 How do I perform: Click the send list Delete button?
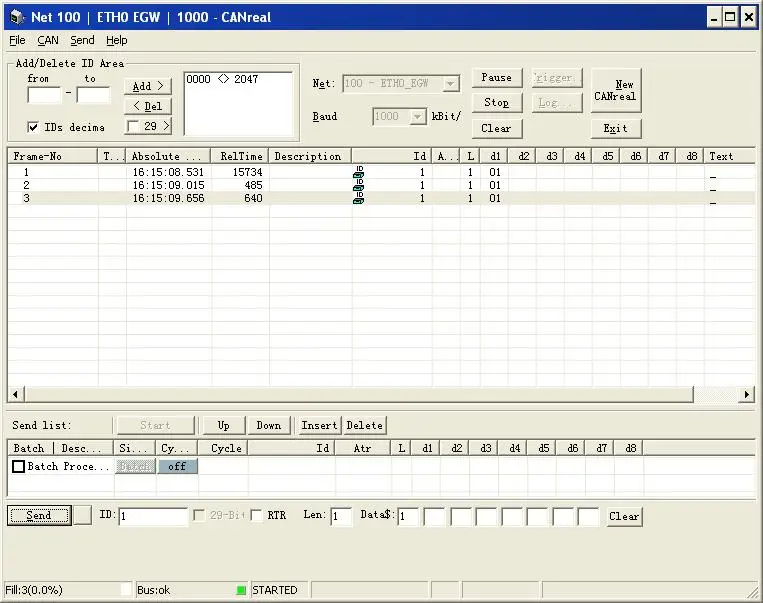tap(364, 425)
